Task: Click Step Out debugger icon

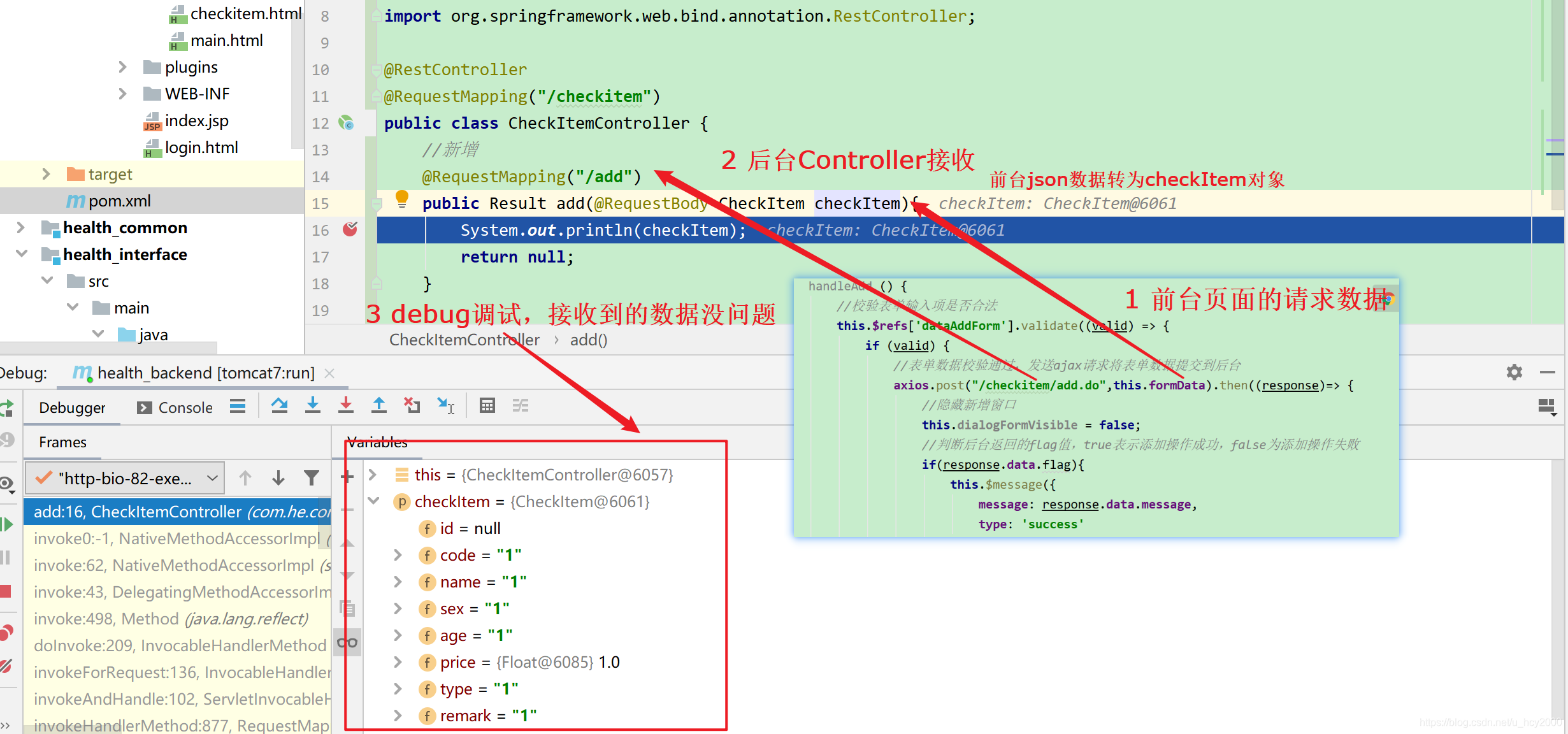Action: [x=378, y=405]
